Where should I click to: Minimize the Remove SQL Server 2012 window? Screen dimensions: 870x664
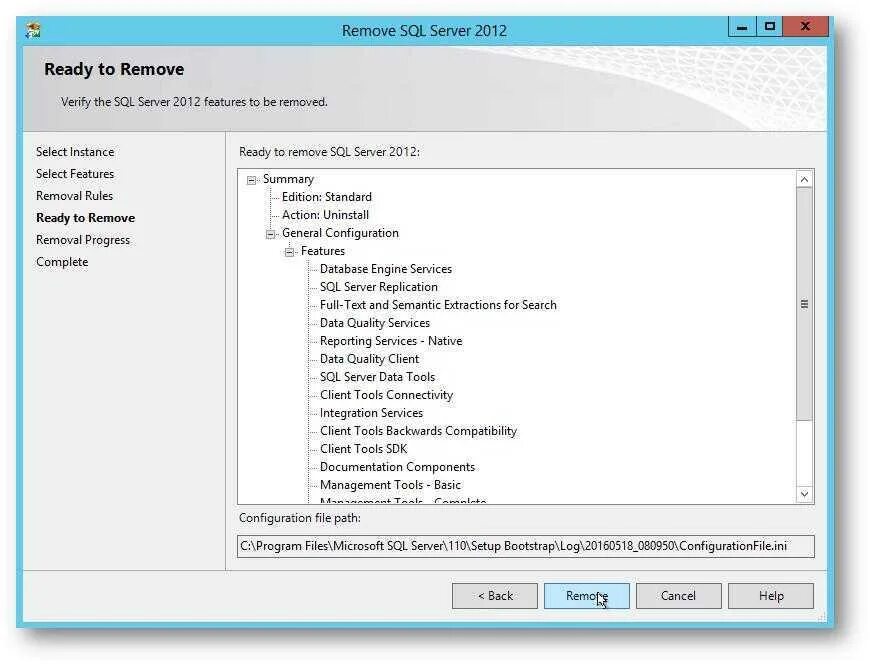(742, 27)
